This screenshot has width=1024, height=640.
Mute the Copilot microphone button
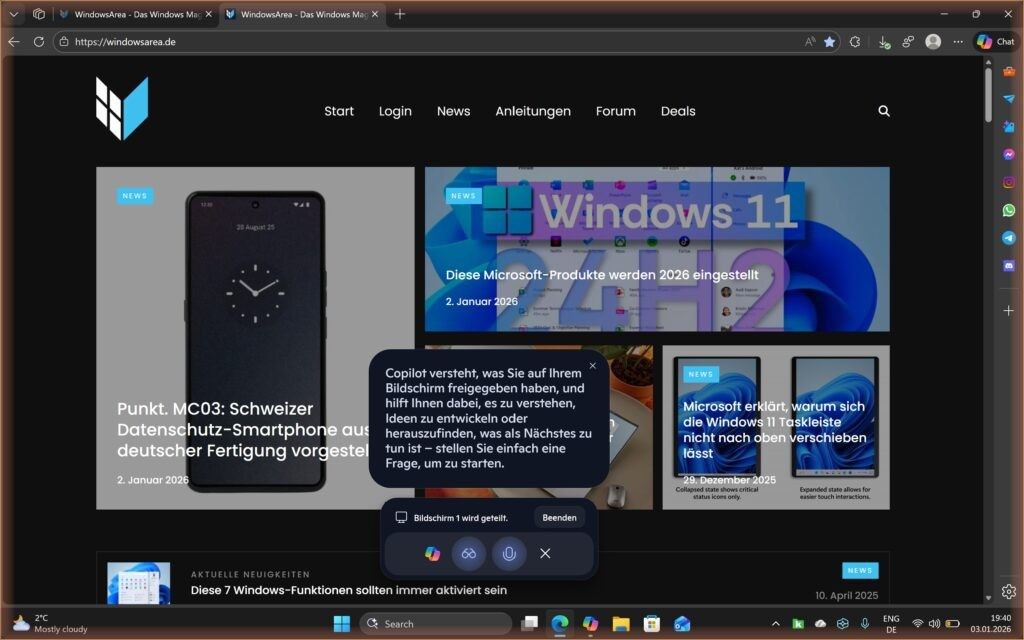point(509,553)
